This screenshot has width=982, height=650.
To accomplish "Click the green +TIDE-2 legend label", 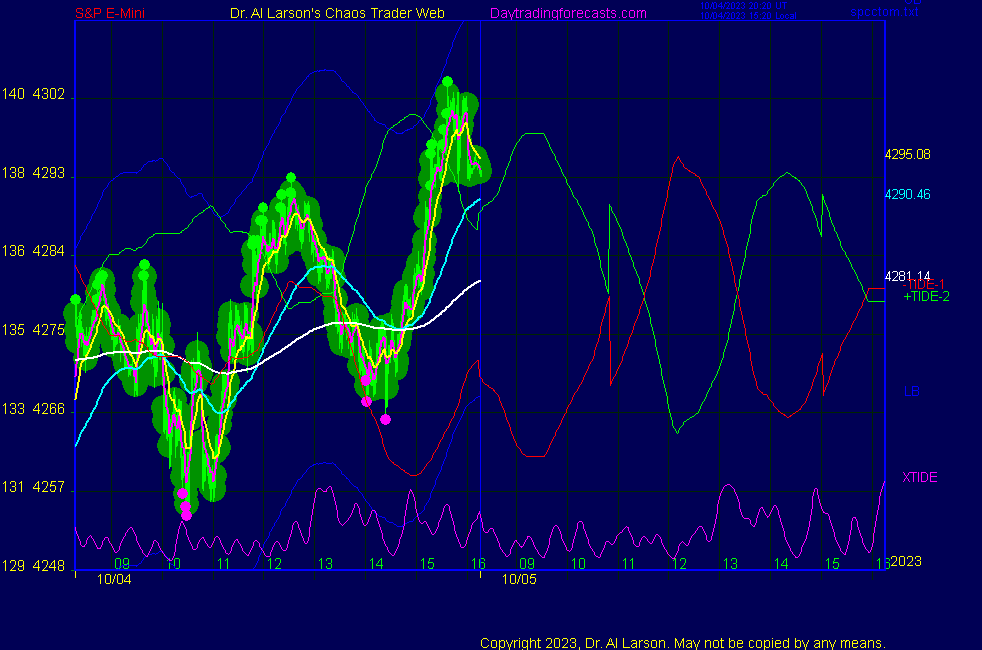I will tap(926, 296).
